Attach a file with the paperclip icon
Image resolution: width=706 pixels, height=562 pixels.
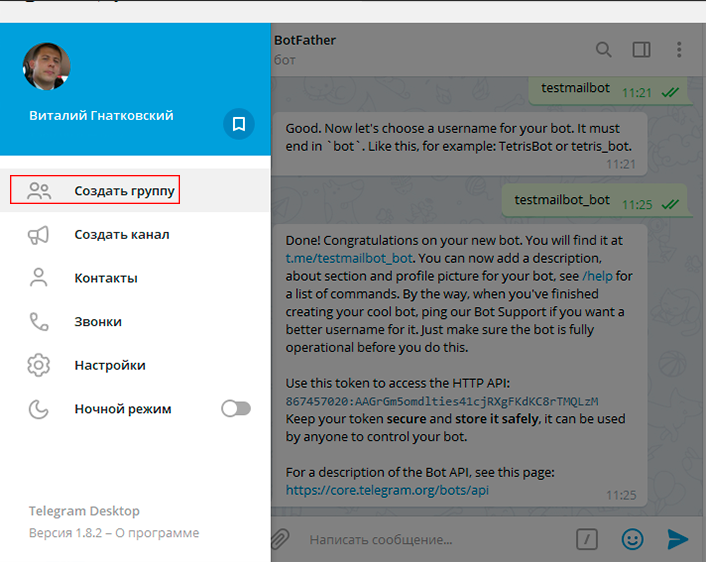280,539
